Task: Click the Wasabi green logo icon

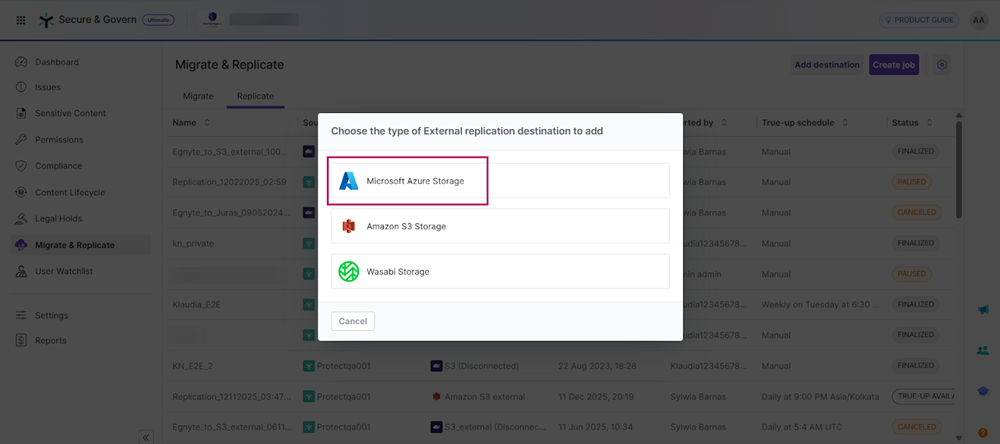Action: (x=348, y=271)
